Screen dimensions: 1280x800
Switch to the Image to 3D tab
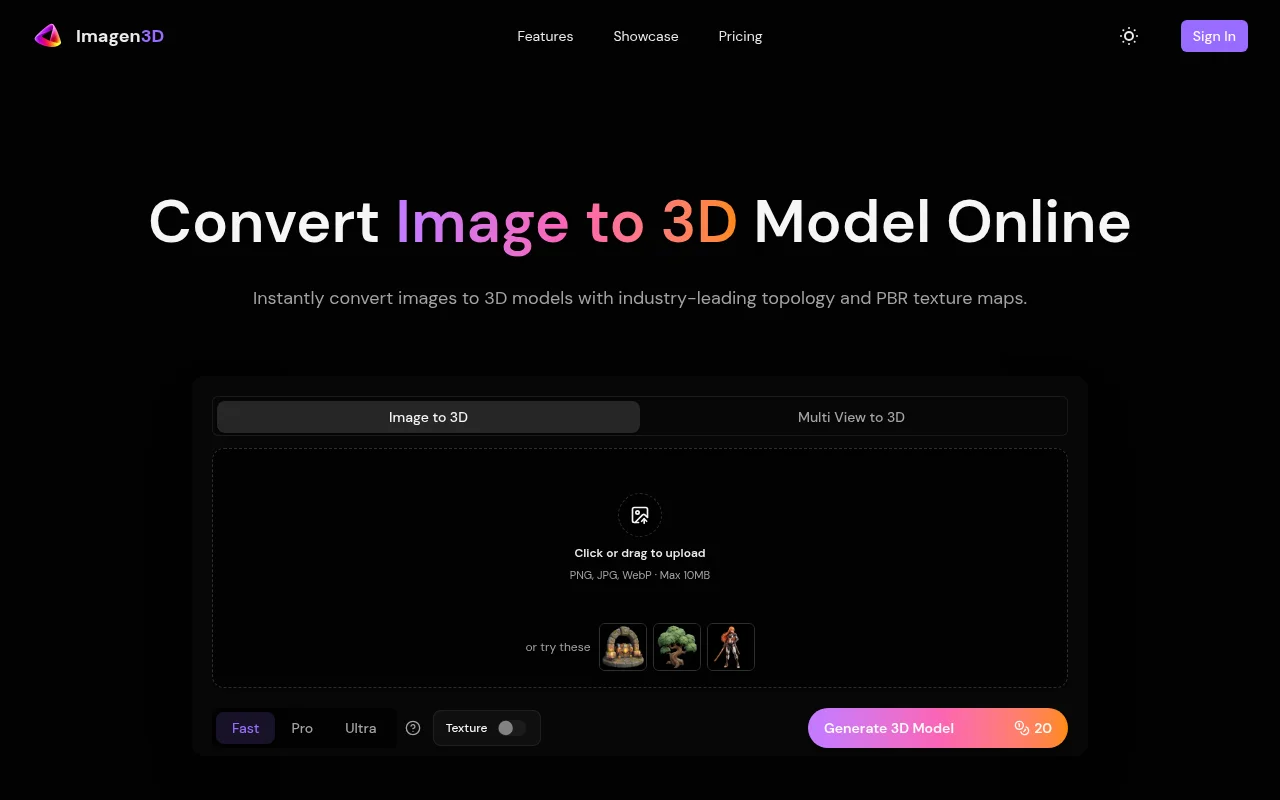428,417
